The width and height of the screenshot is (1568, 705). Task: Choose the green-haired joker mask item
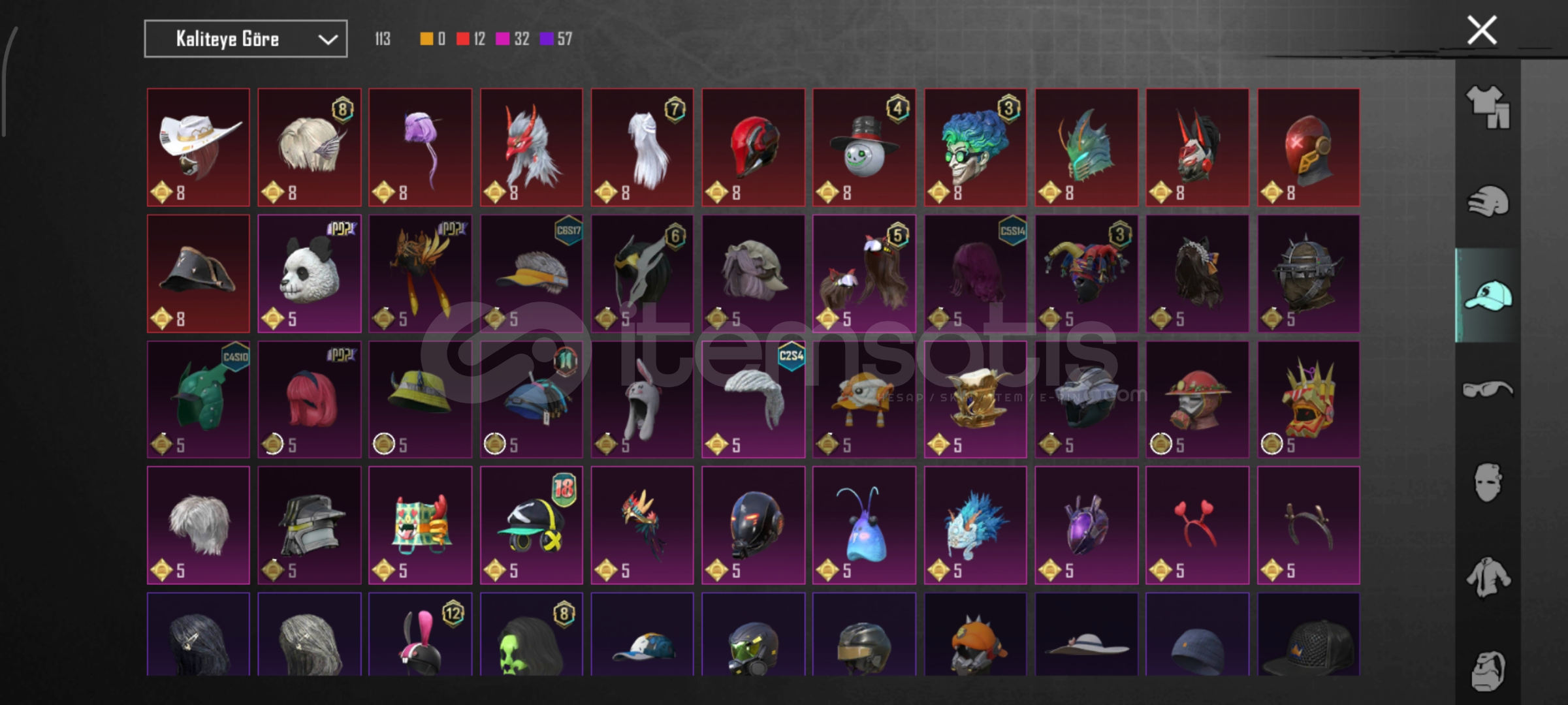click(975, 148)
